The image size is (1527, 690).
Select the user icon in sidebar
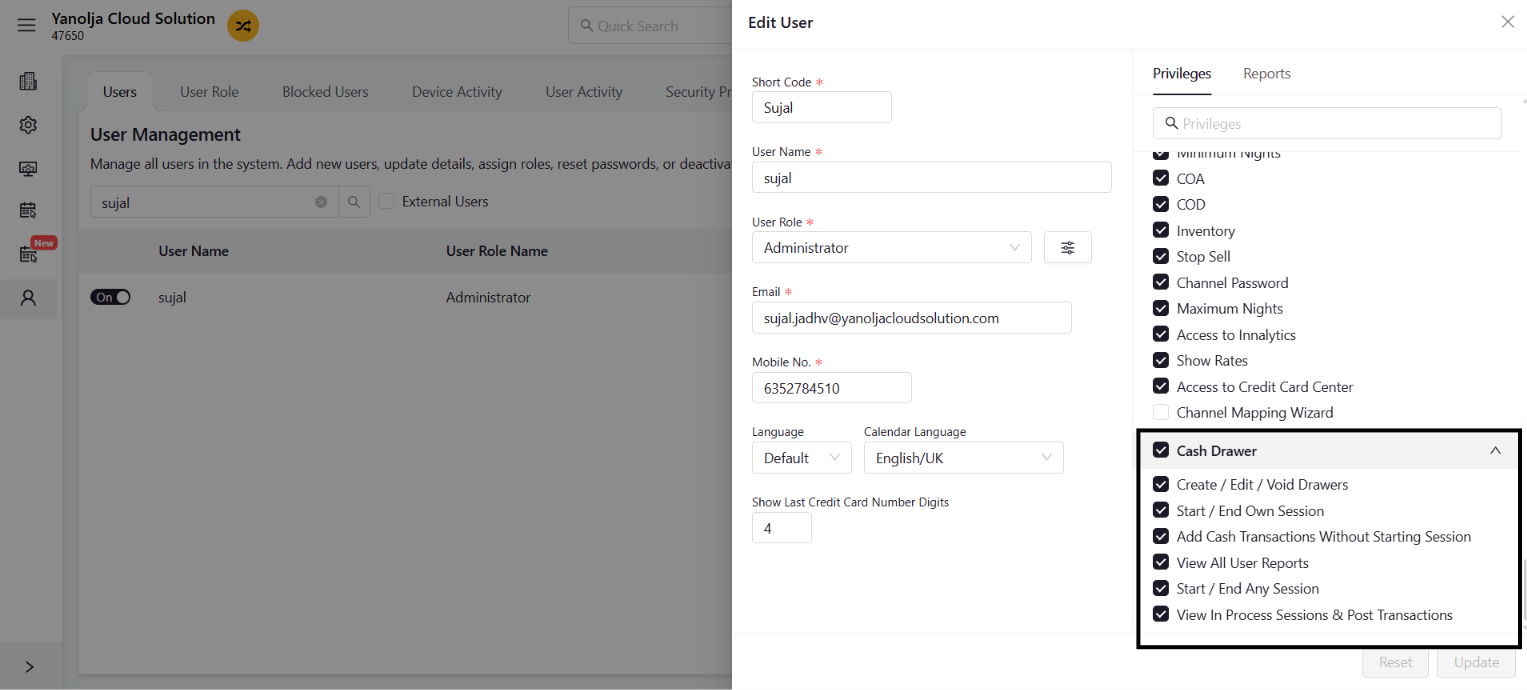click(28, 298)
